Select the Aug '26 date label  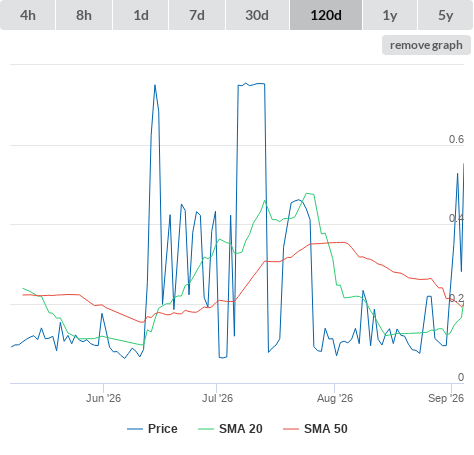(335, 398)
